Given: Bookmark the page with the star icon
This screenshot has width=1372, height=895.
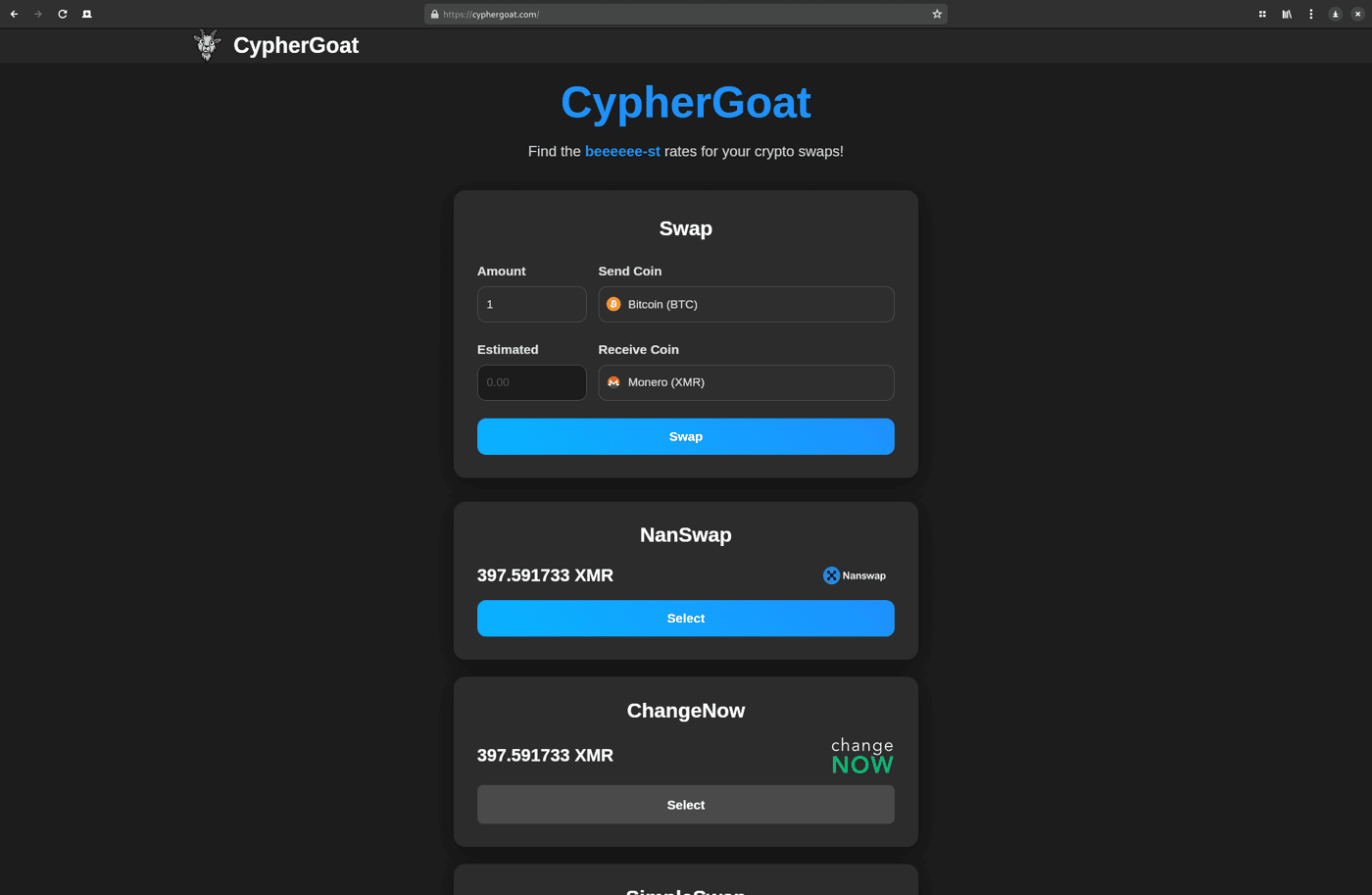Looking at the screenshot, I should click(x=937, y=14).
